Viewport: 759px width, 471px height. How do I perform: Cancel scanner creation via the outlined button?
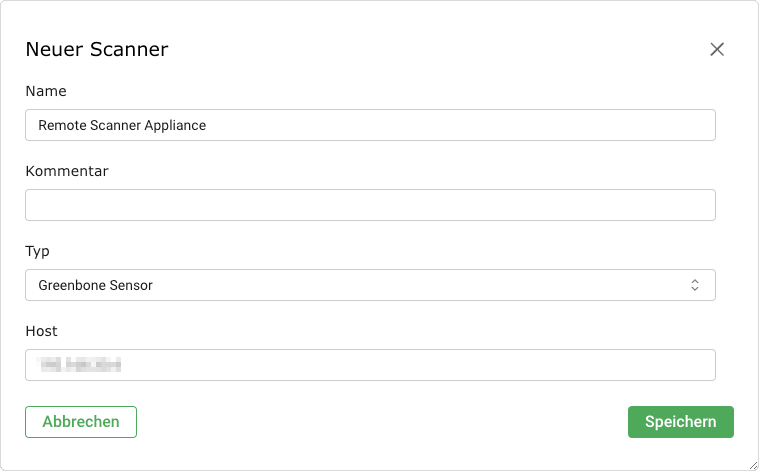pos(81,422)
